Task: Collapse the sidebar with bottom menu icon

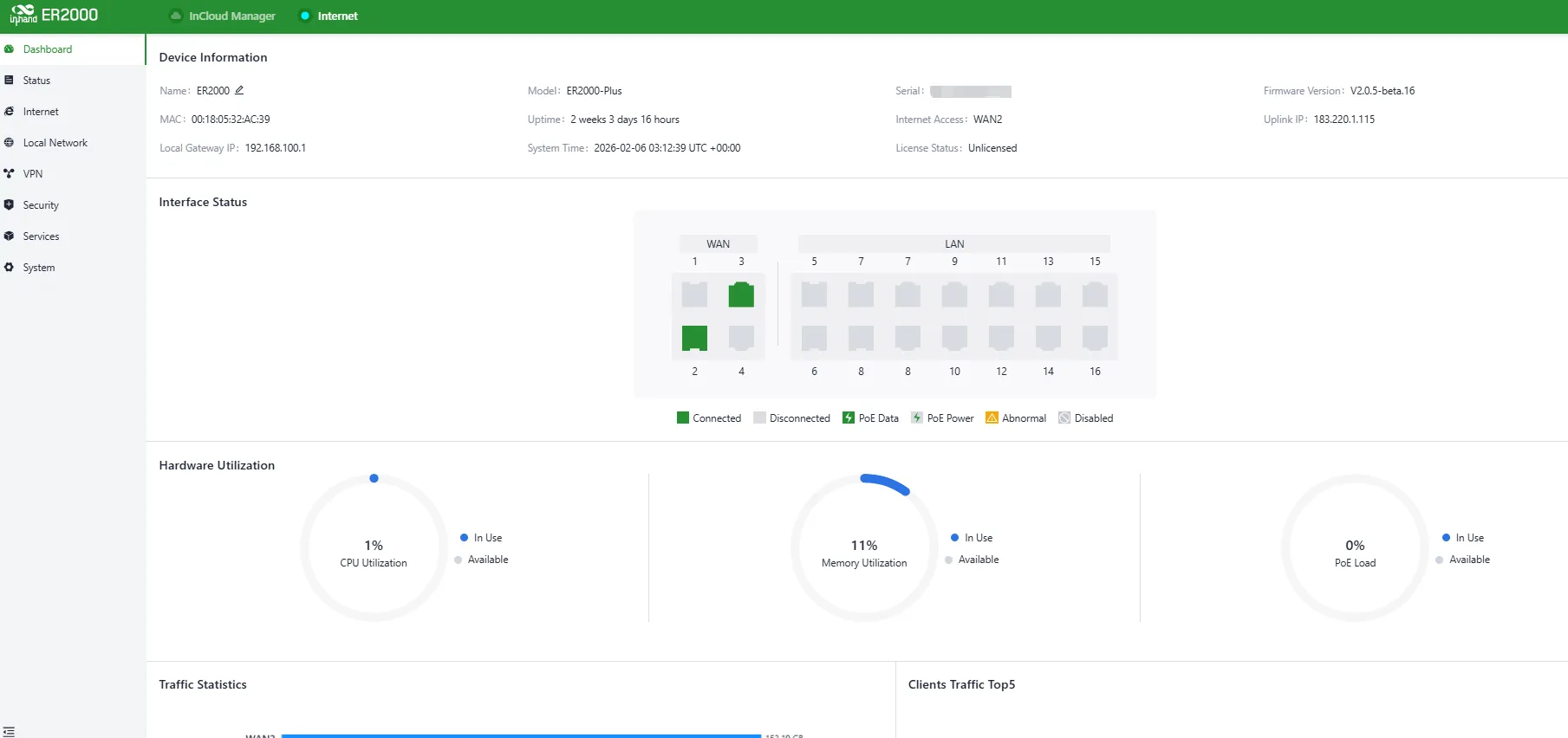Action: click(9, 731)
